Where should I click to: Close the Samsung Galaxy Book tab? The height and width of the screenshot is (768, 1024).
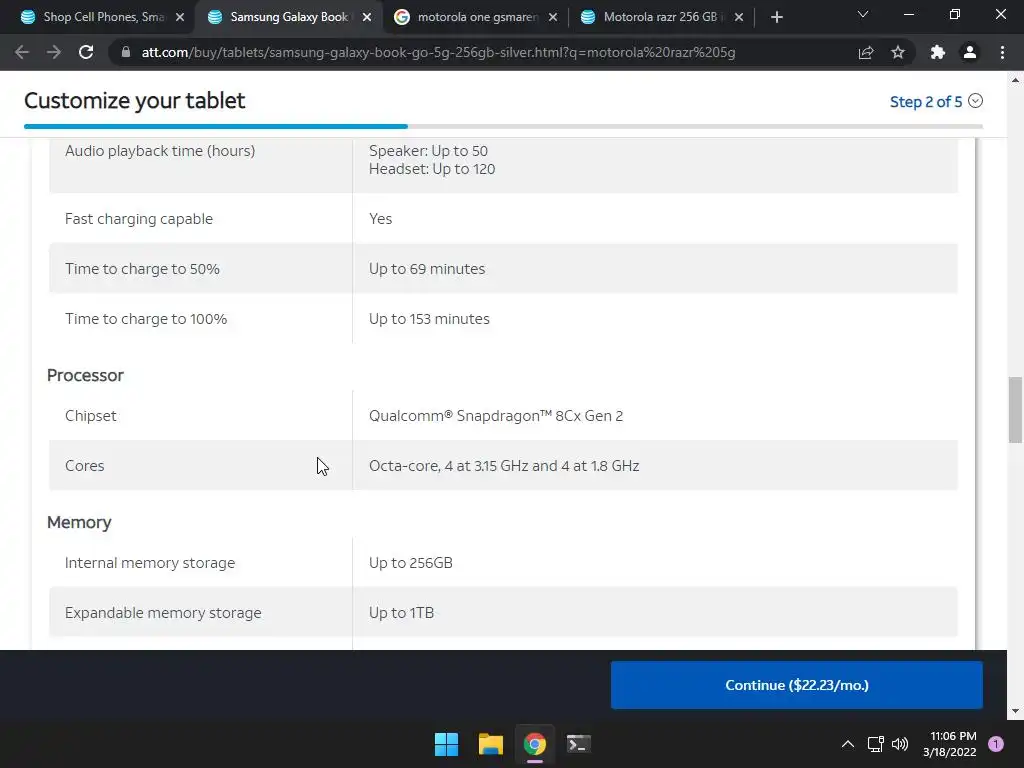(x=367, y=18)
